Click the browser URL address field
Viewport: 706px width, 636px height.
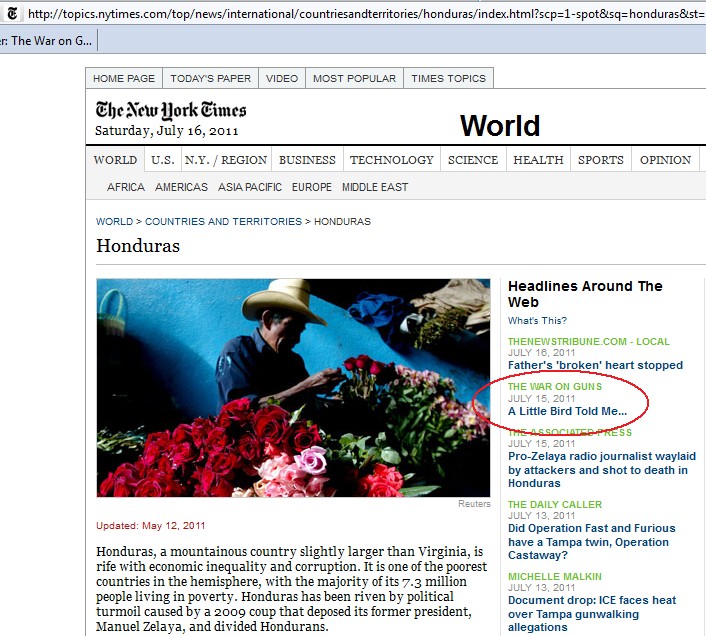pyautogui.click(x=365, y=14)
